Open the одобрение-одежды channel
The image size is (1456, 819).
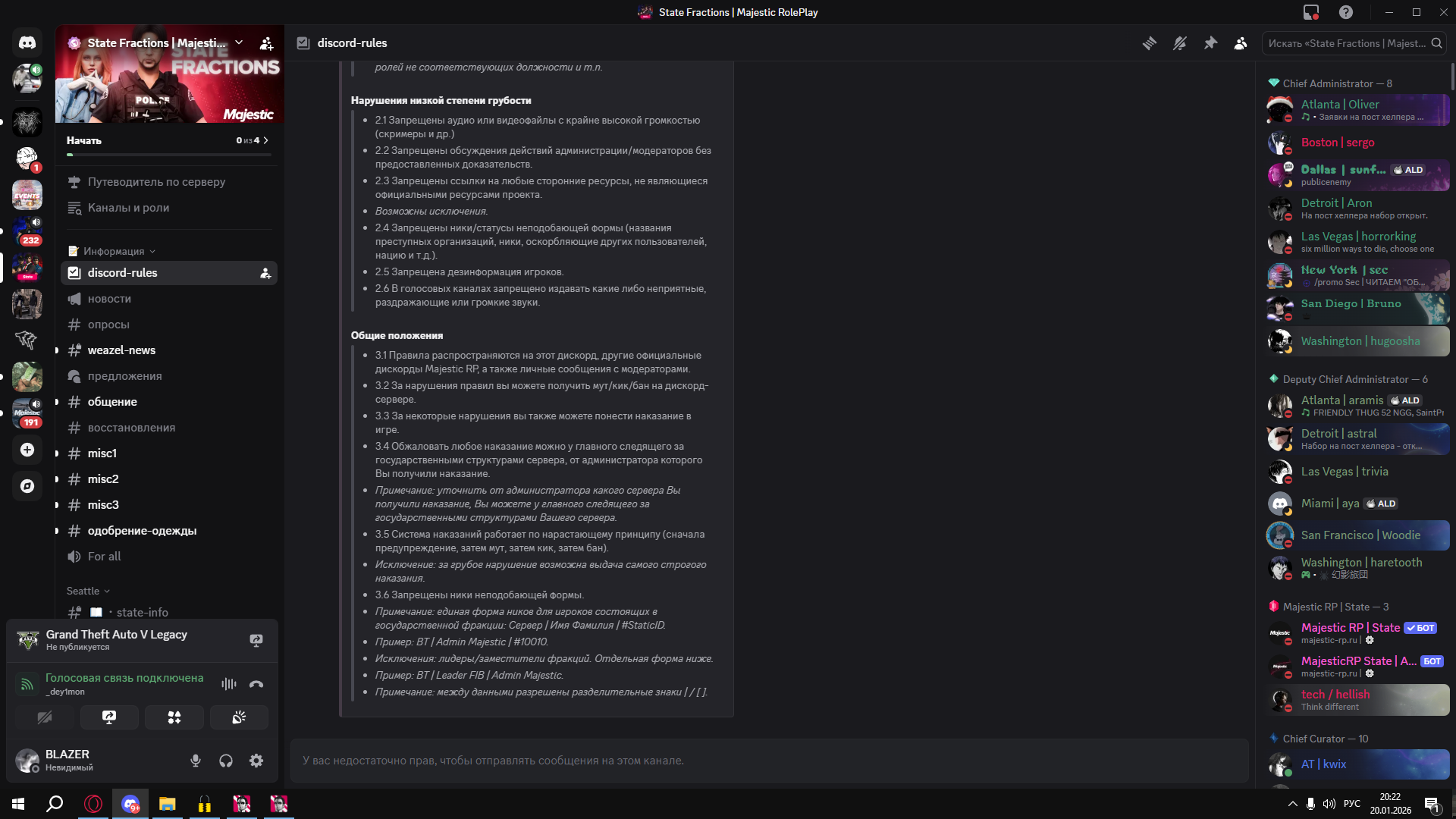pos(168,531)
